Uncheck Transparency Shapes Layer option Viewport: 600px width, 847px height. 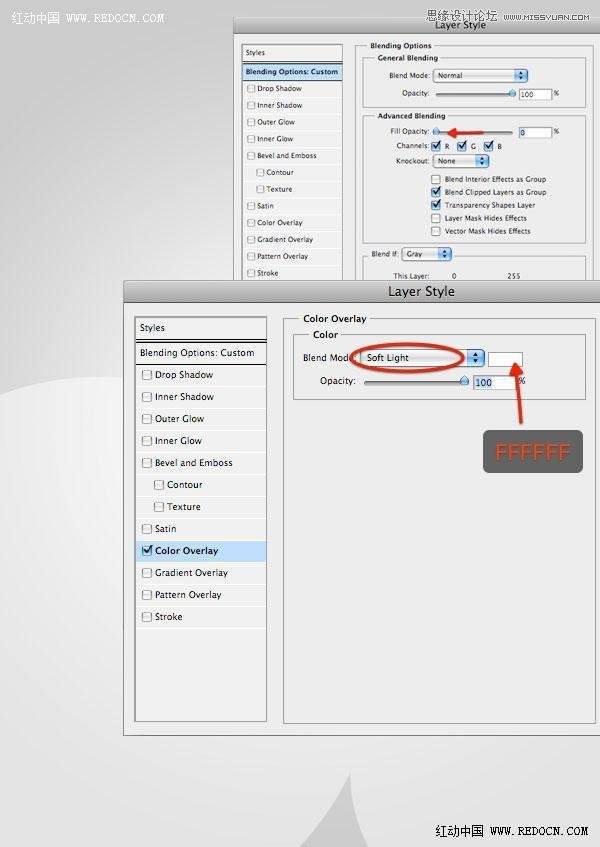[x=436, y=205]
